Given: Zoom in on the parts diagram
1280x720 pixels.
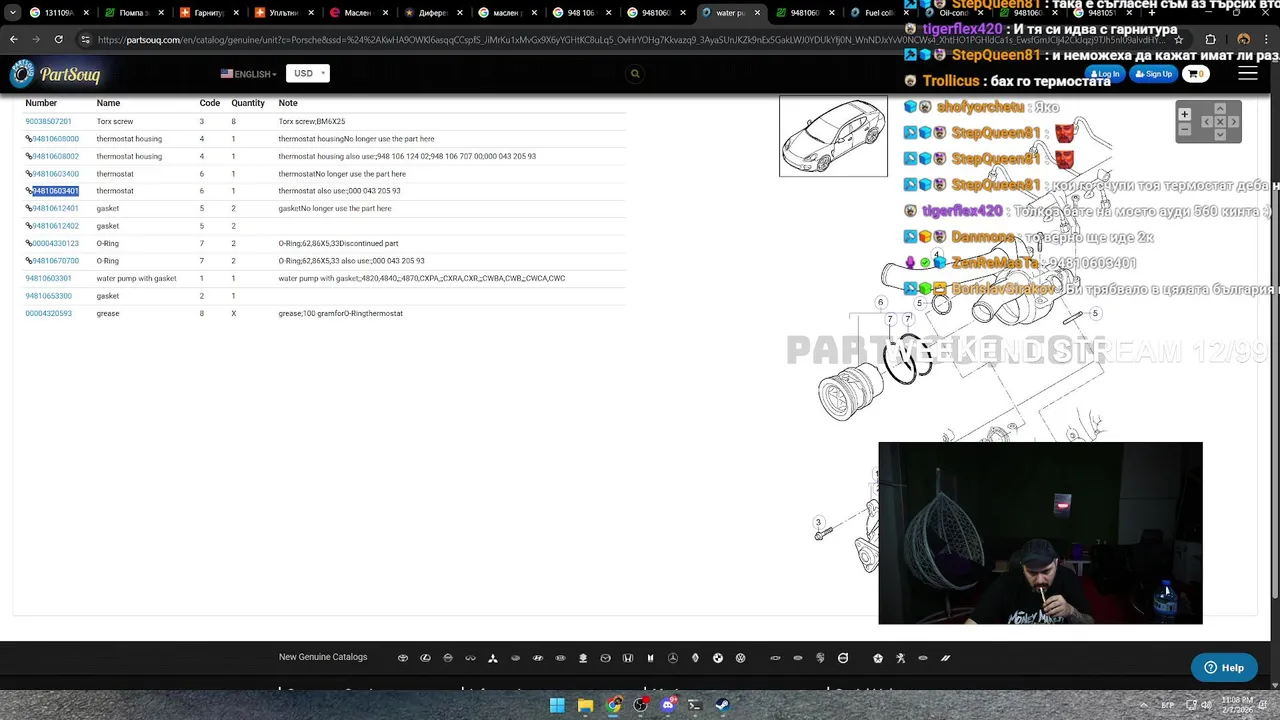Looking at the screenshot, I should [x=1185, y=114].
